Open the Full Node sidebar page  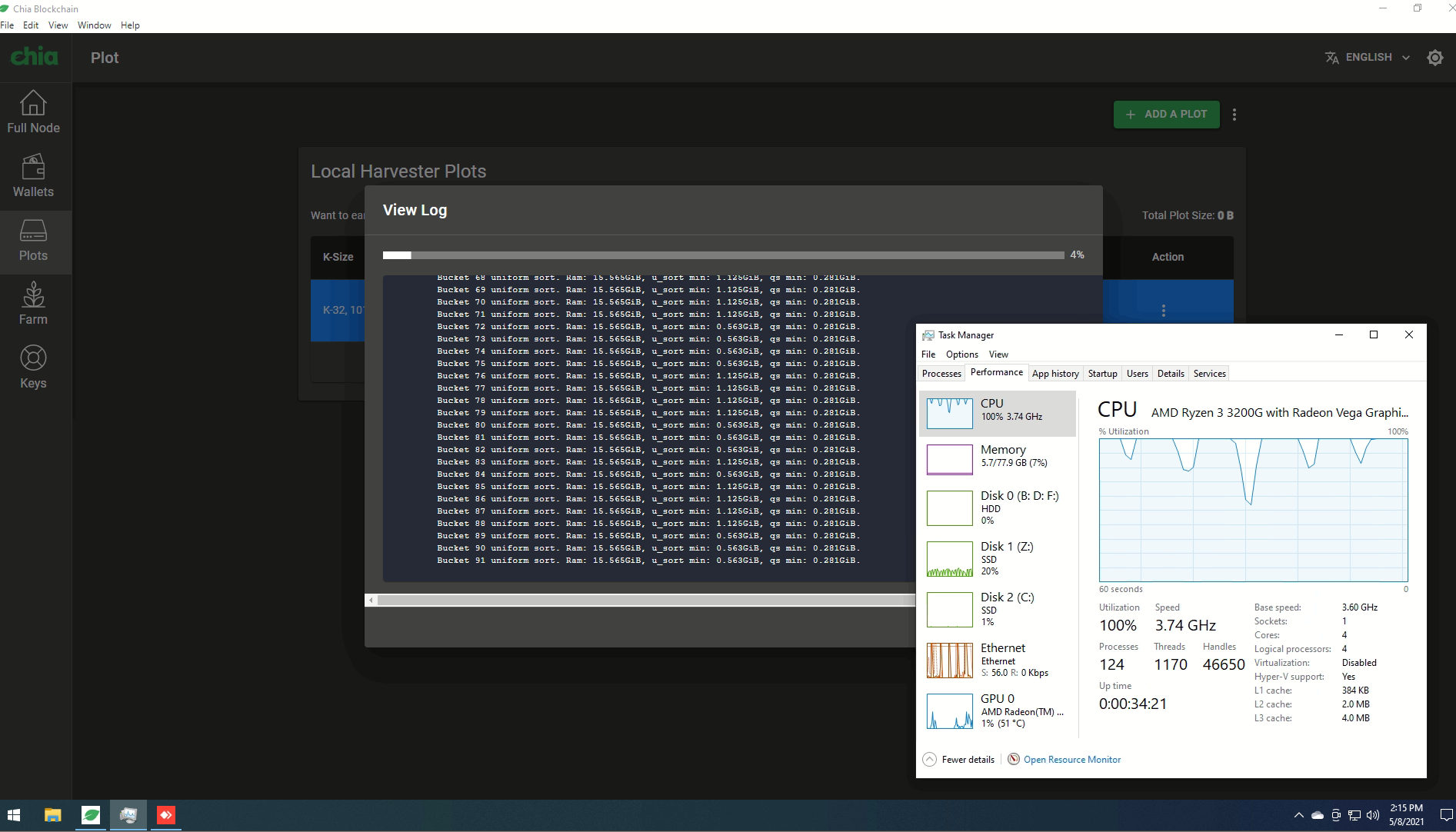[33, 112]
